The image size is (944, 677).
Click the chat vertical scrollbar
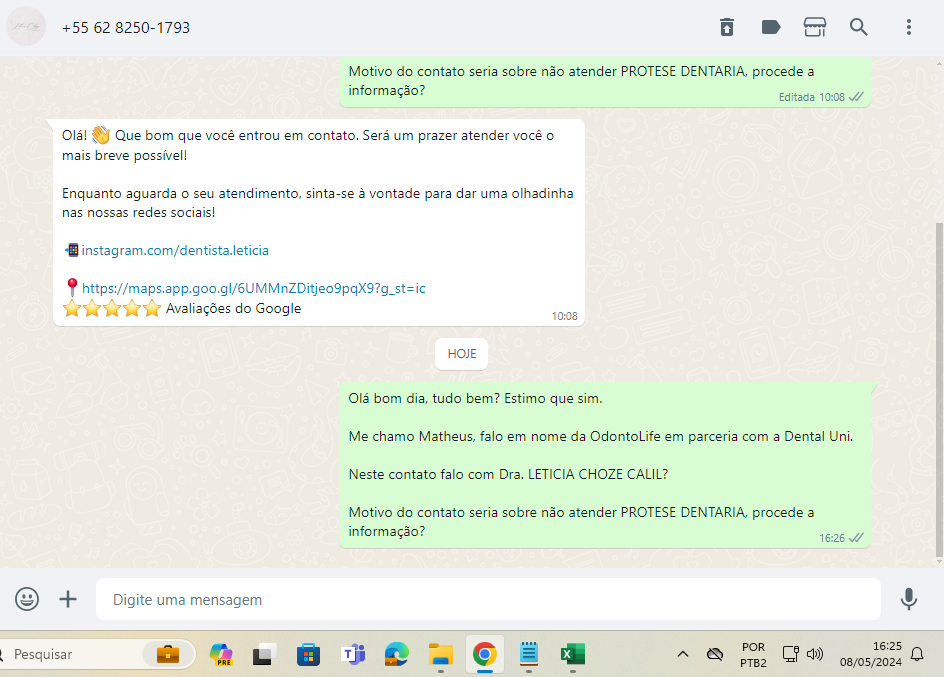click(938, 390)
